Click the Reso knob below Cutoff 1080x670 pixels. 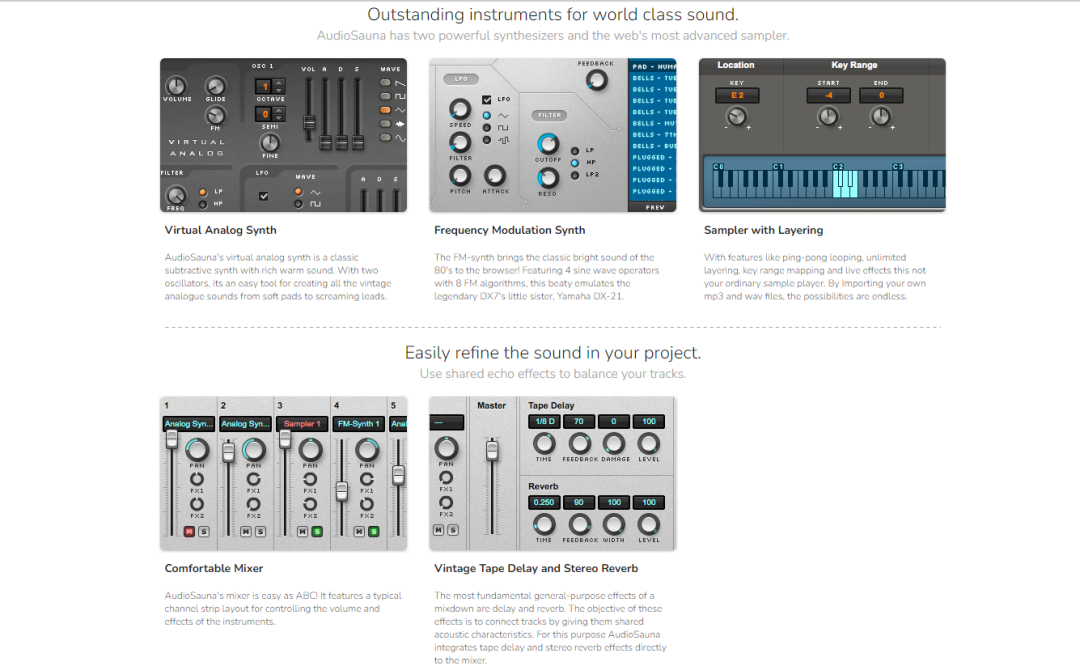[x=548, y=176]
